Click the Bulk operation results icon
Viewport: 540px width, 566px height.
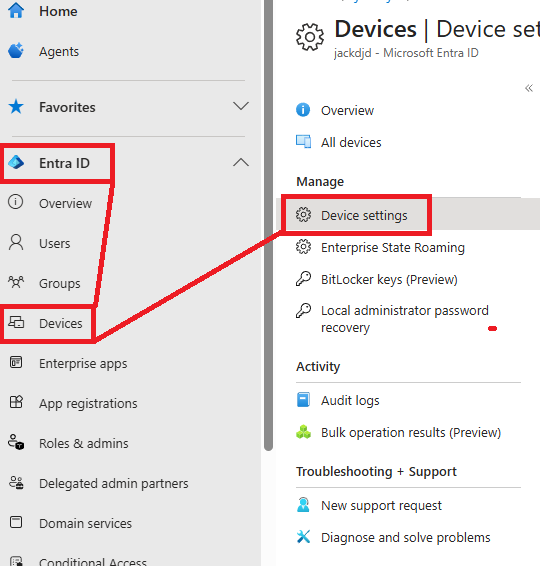(x=303, y=432)
